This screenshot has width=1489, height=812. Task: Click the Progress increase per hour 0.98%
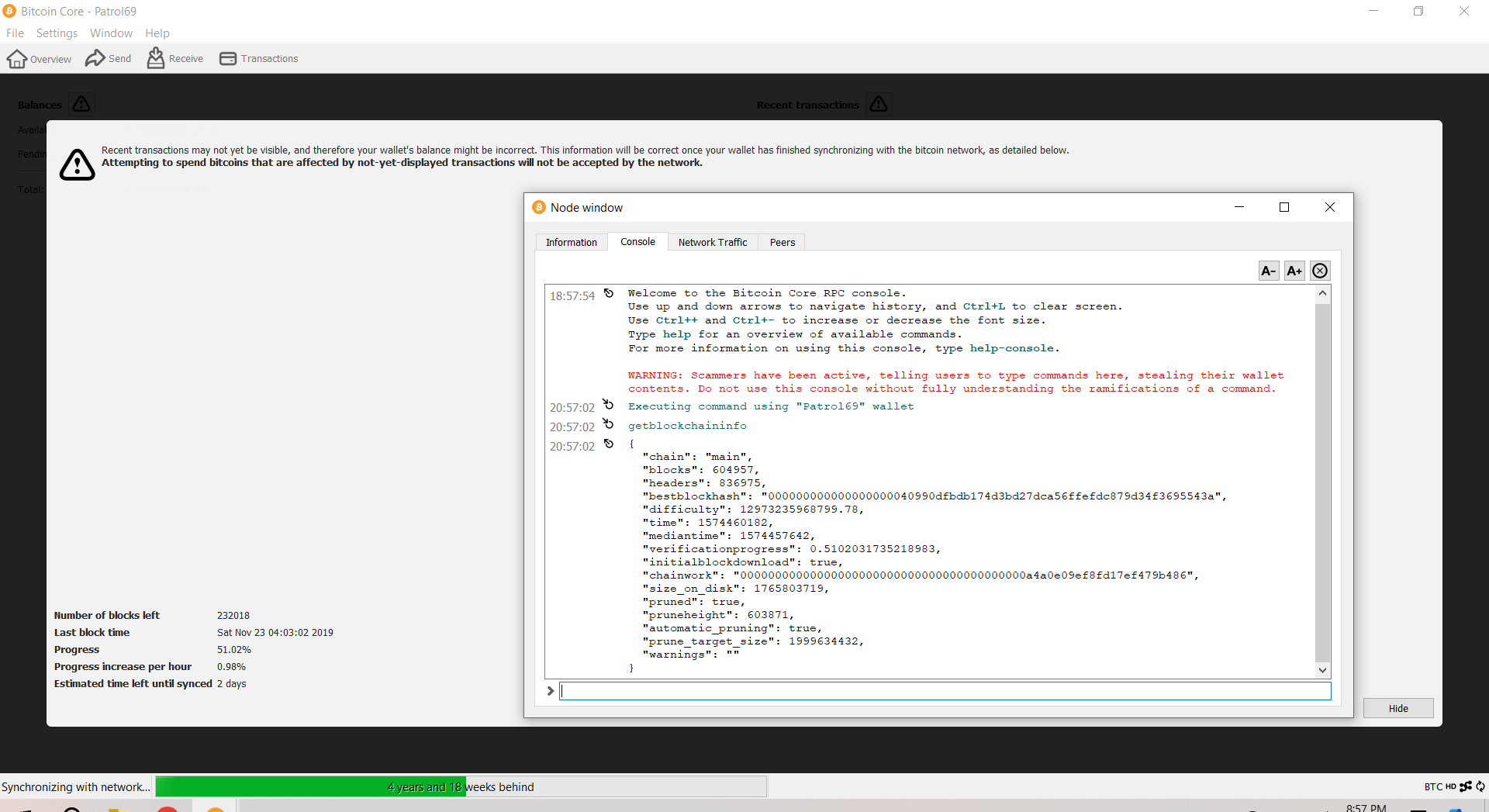pyautogui.click(x=231, y=667)
